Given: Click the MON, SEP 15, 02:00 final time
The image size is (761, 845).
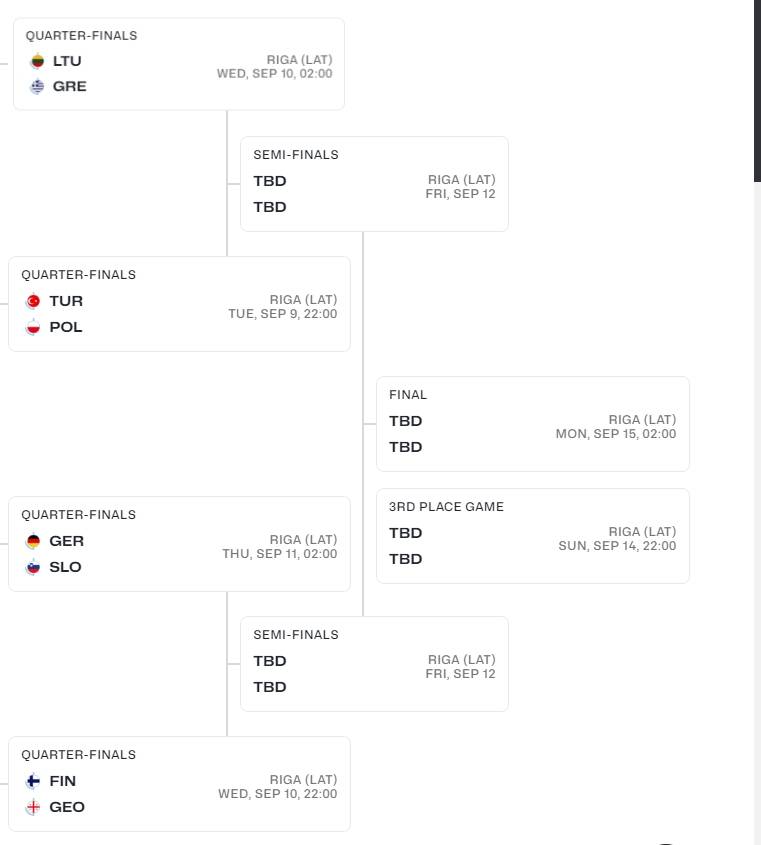Looking at the screenshot, I should (616, 434).
